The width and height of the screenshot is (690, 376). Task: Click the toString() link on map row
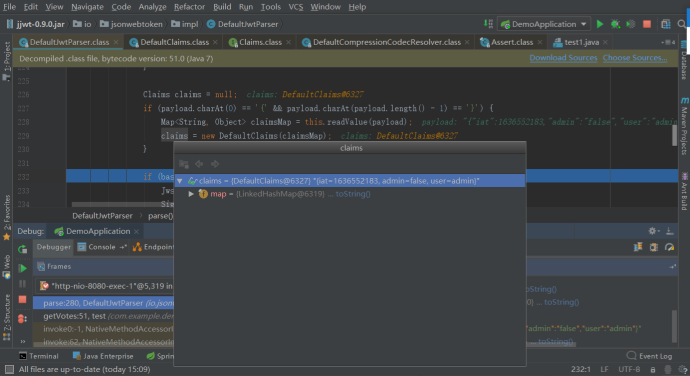pyautogui.click(x=353, y=194)
